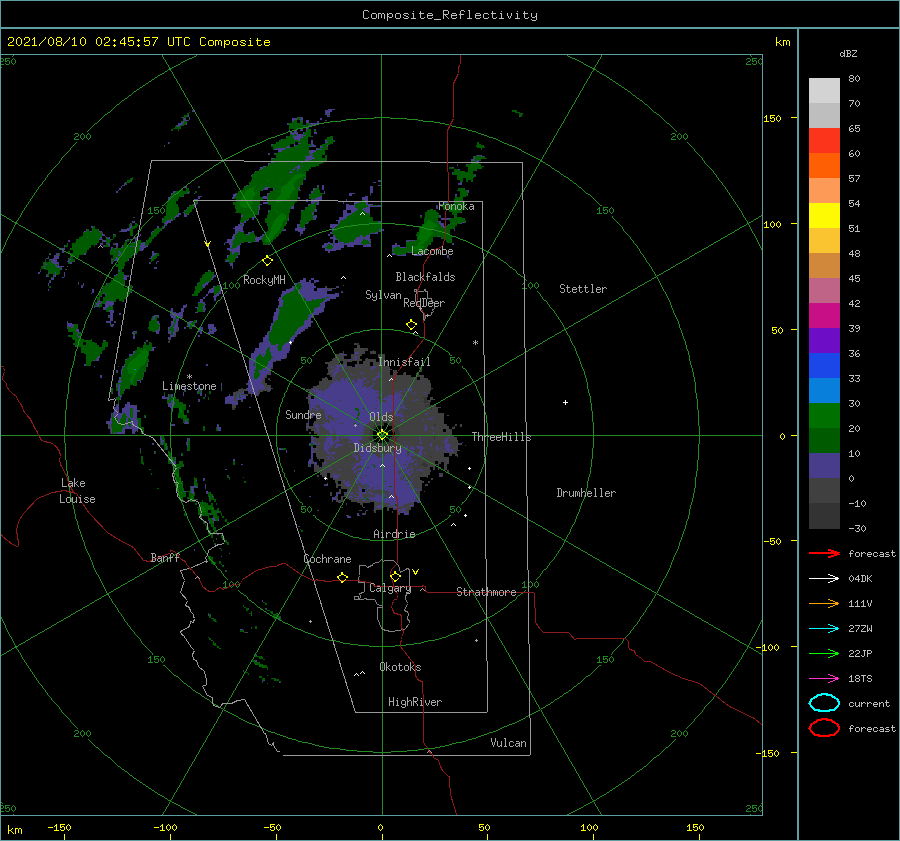Pick the bright green 20–30 dBZ swatch

pos(824,416)
